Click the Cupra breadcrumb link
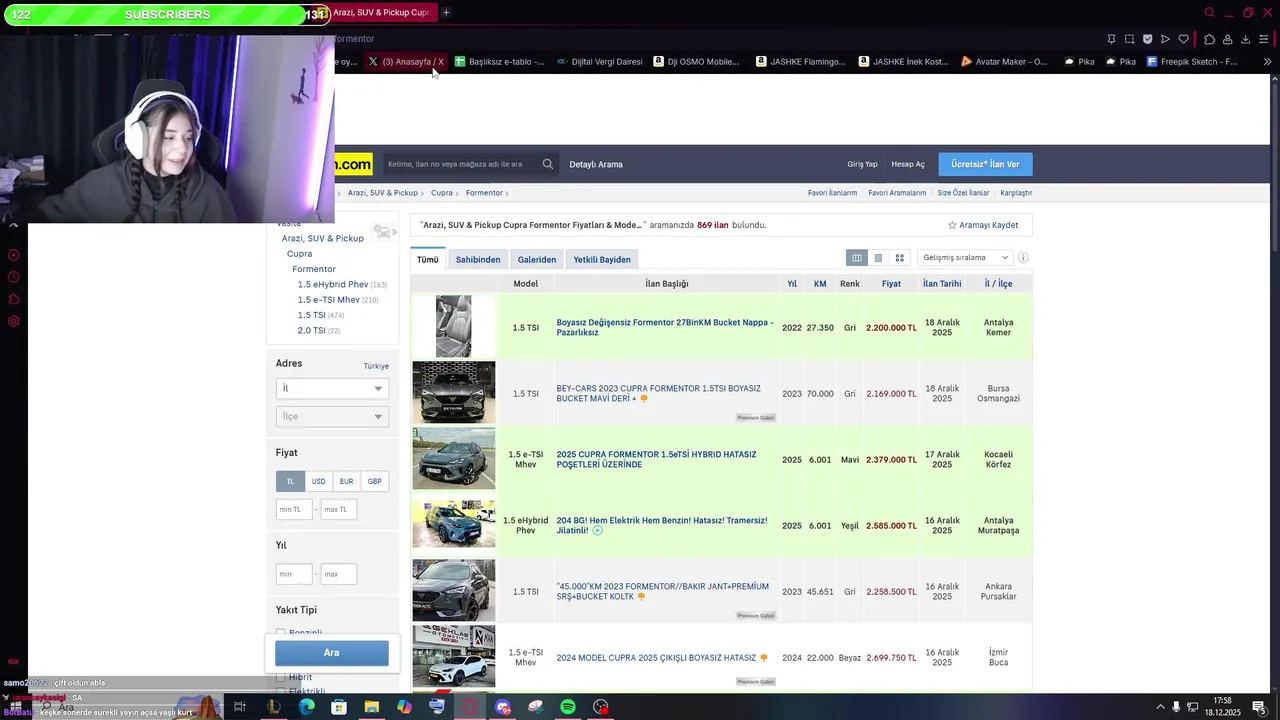This screenshot has height=720, width=1280. pyautogui.click(x=442, y=193)
